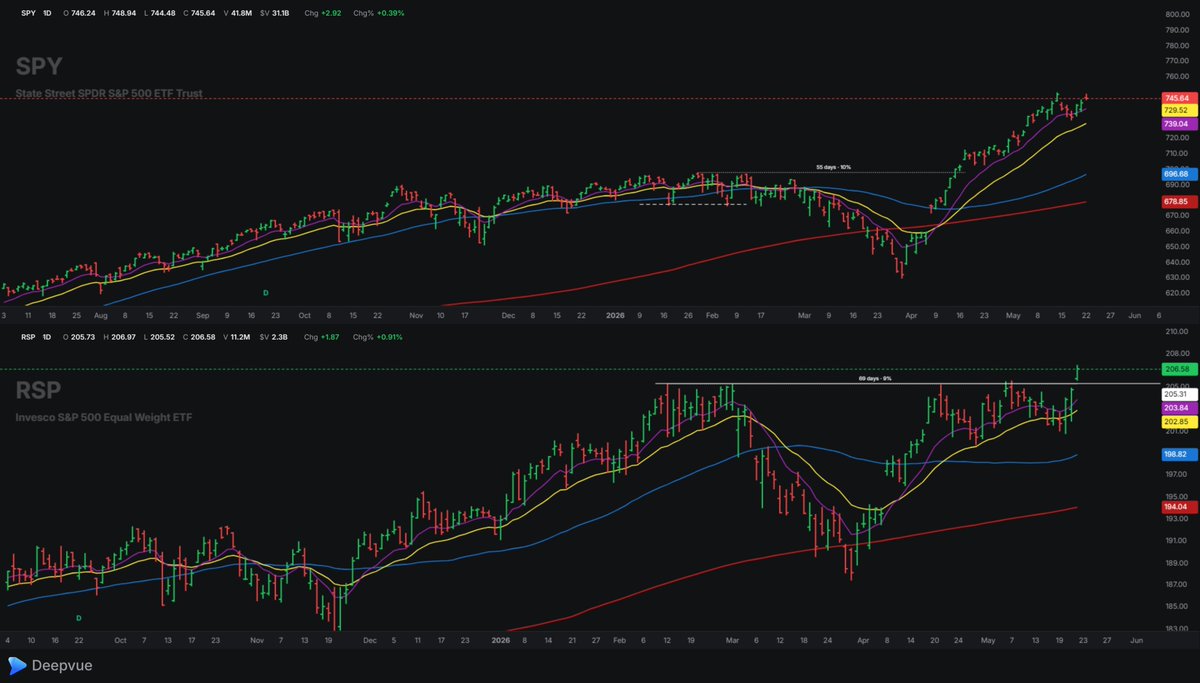Click the SPY low value 744.48
Screen dimensions: 1200x683
point(162,14)
